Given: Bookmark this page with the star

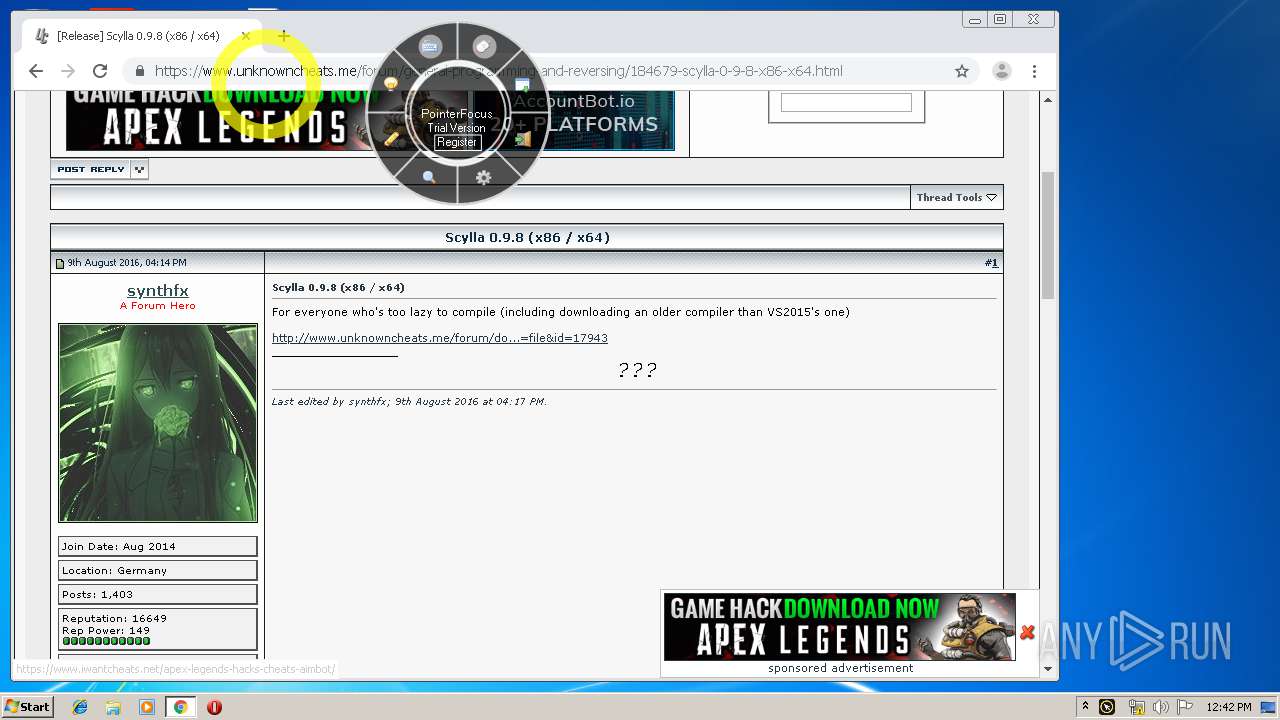Looking at the screenshot, I should pyautogui.click(x=962, y=71).
